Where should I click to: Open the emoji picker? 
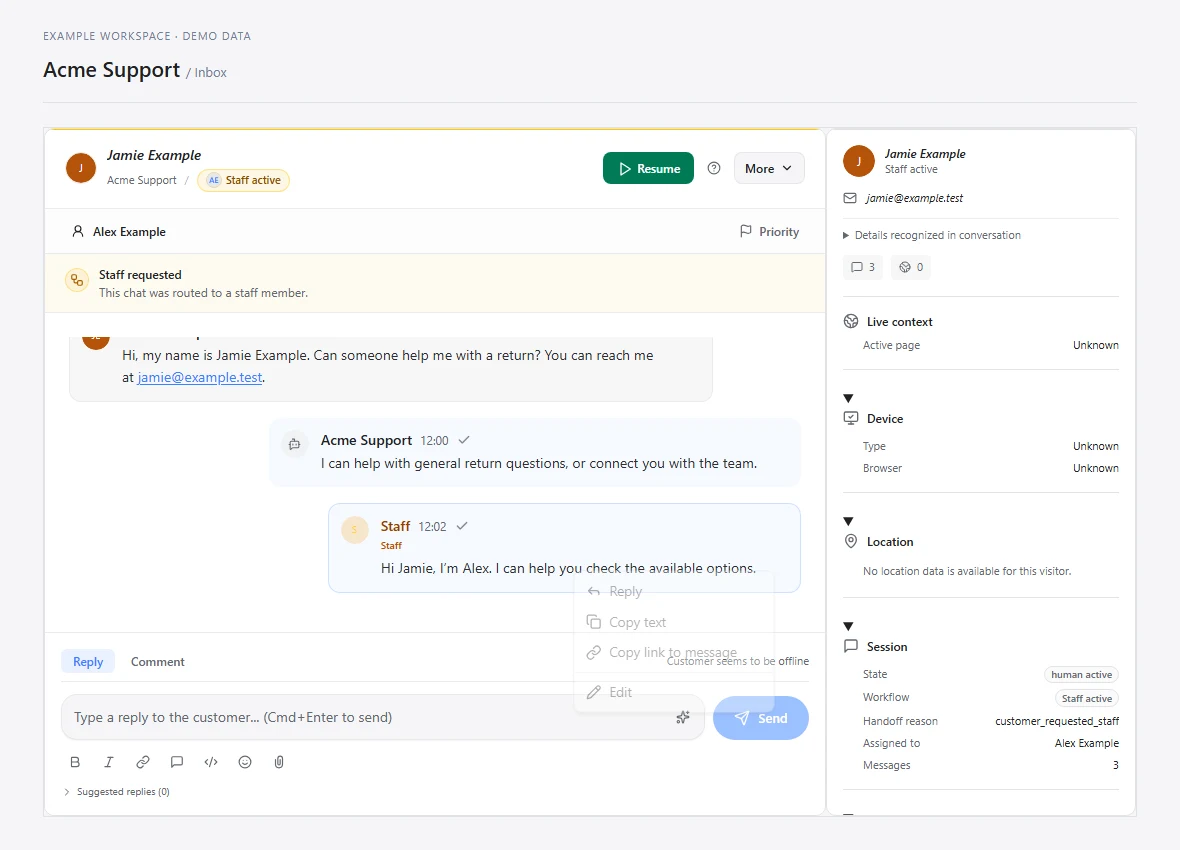(245, 762)
